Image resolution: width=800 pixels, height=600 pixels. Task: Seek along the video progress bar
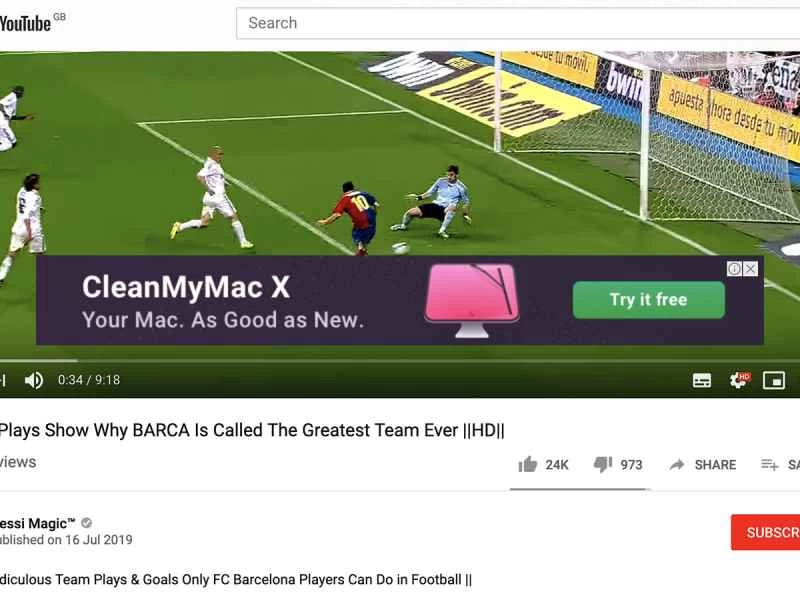(400, 360)
